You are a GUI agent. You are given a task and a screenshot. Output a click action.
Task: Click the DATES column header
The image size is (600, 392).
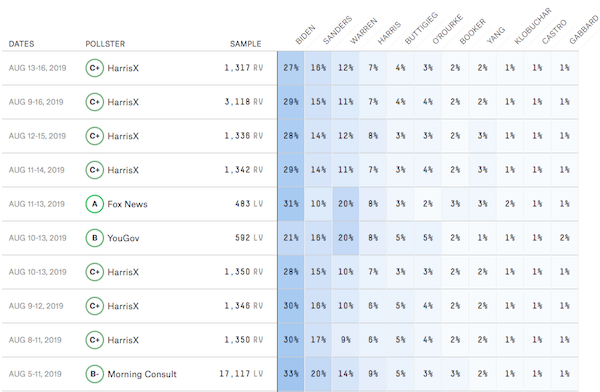point(21,44)
